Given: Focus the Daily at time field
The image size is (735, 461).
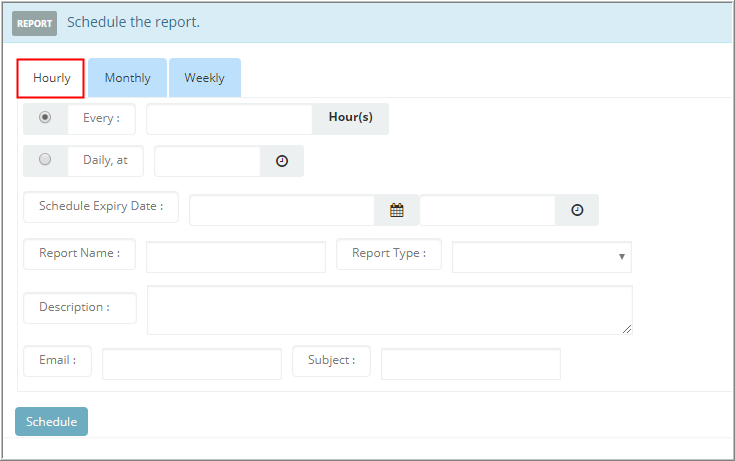Looking at the screenshot, I should [207, 161].
